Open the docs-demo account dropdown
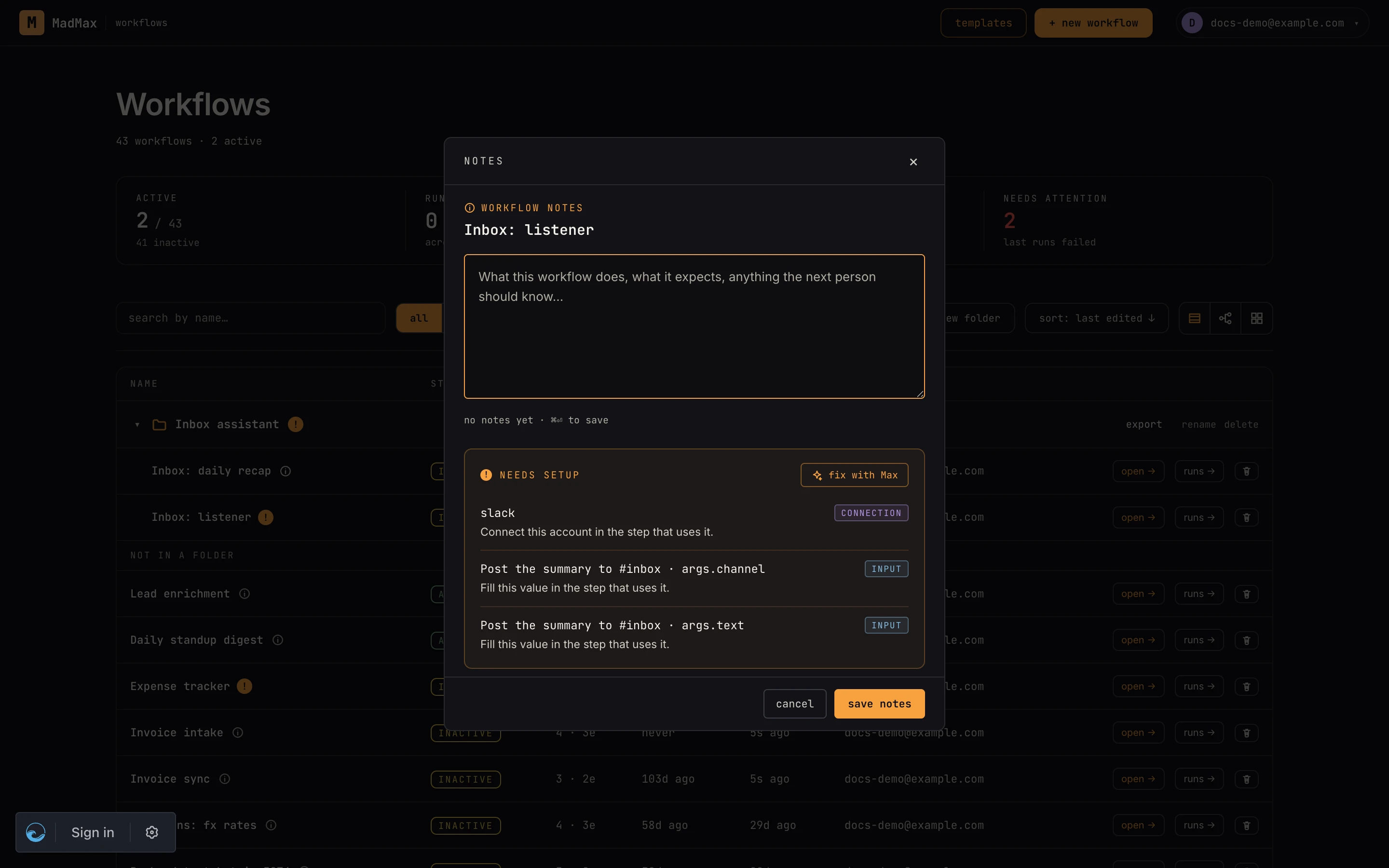The height and width of the screenshot is (868, 1389). (1272, 23)
